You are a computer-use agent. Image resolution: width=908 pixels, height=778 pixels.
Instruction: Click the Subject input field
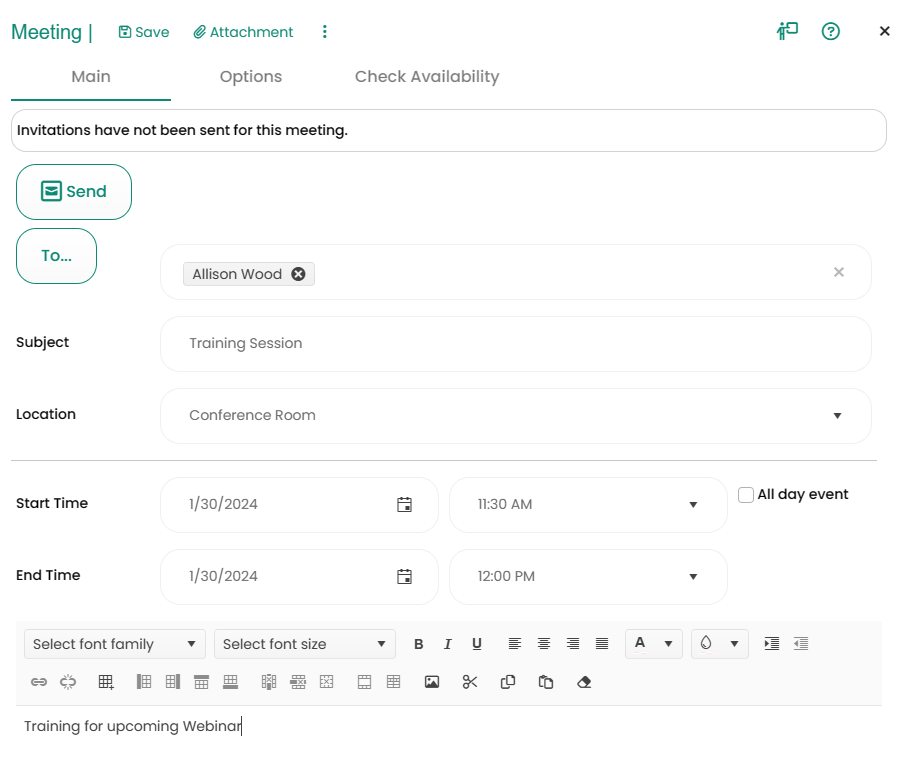pyautogui.click(x=515, y=344)
